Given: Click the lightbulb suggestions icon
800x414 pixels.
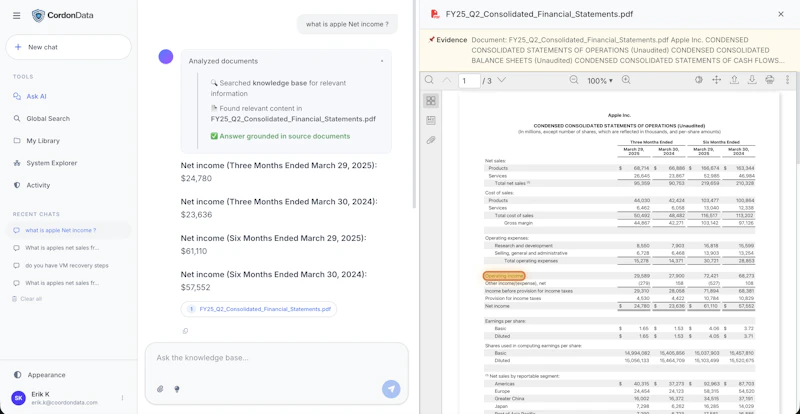Looking at the screenshot, I should coord(177,389).
